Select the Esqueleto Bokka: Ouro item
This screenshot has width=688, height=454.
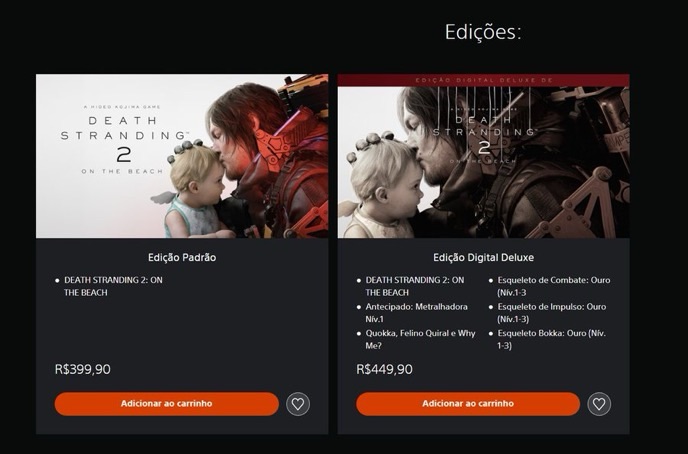coord(551,339)
